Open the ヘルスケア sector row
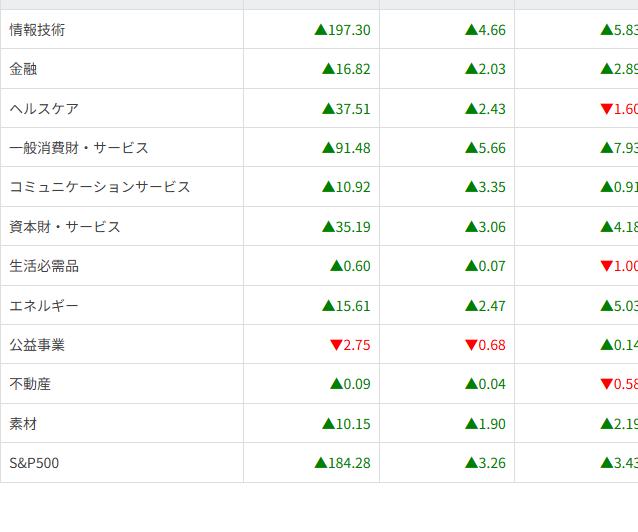638x532 pixels. point(44,109)
